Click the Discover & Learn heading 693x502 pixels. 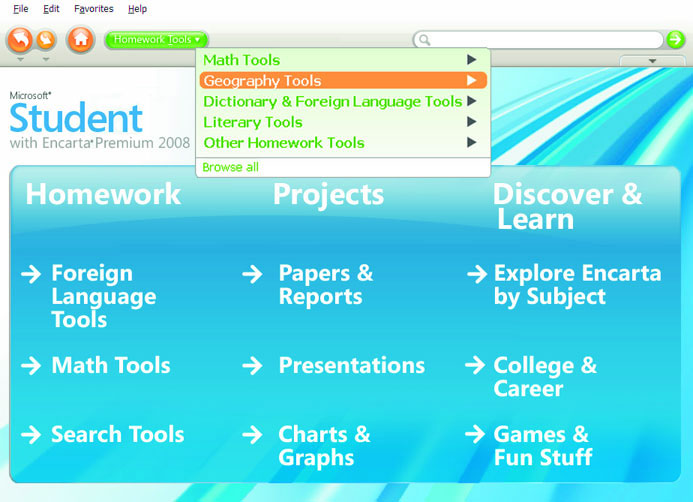tap(567, 206)
